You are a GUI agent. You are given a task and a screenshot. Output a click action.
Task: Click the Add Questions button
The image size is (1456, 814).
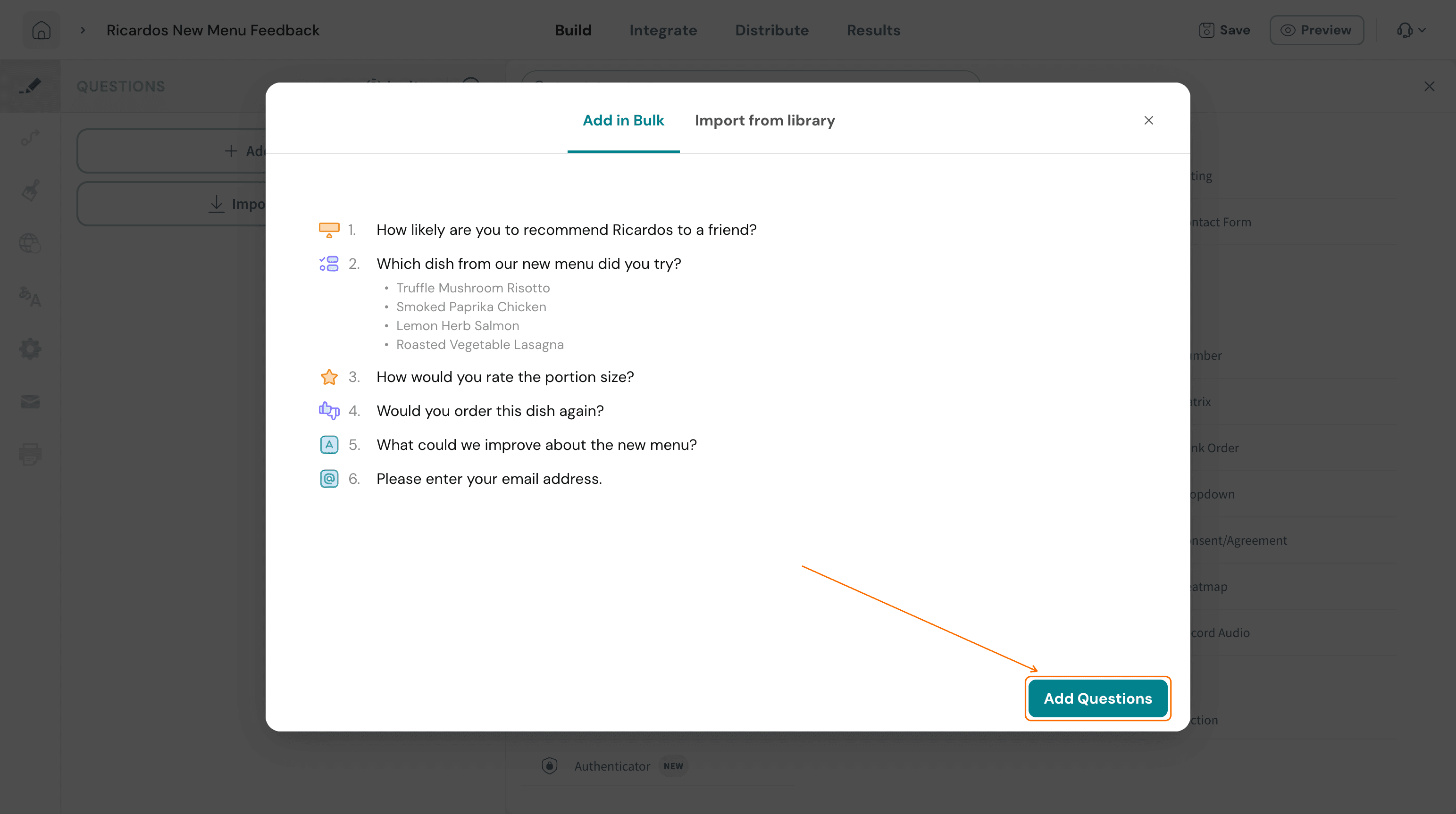click(1097, 698)
